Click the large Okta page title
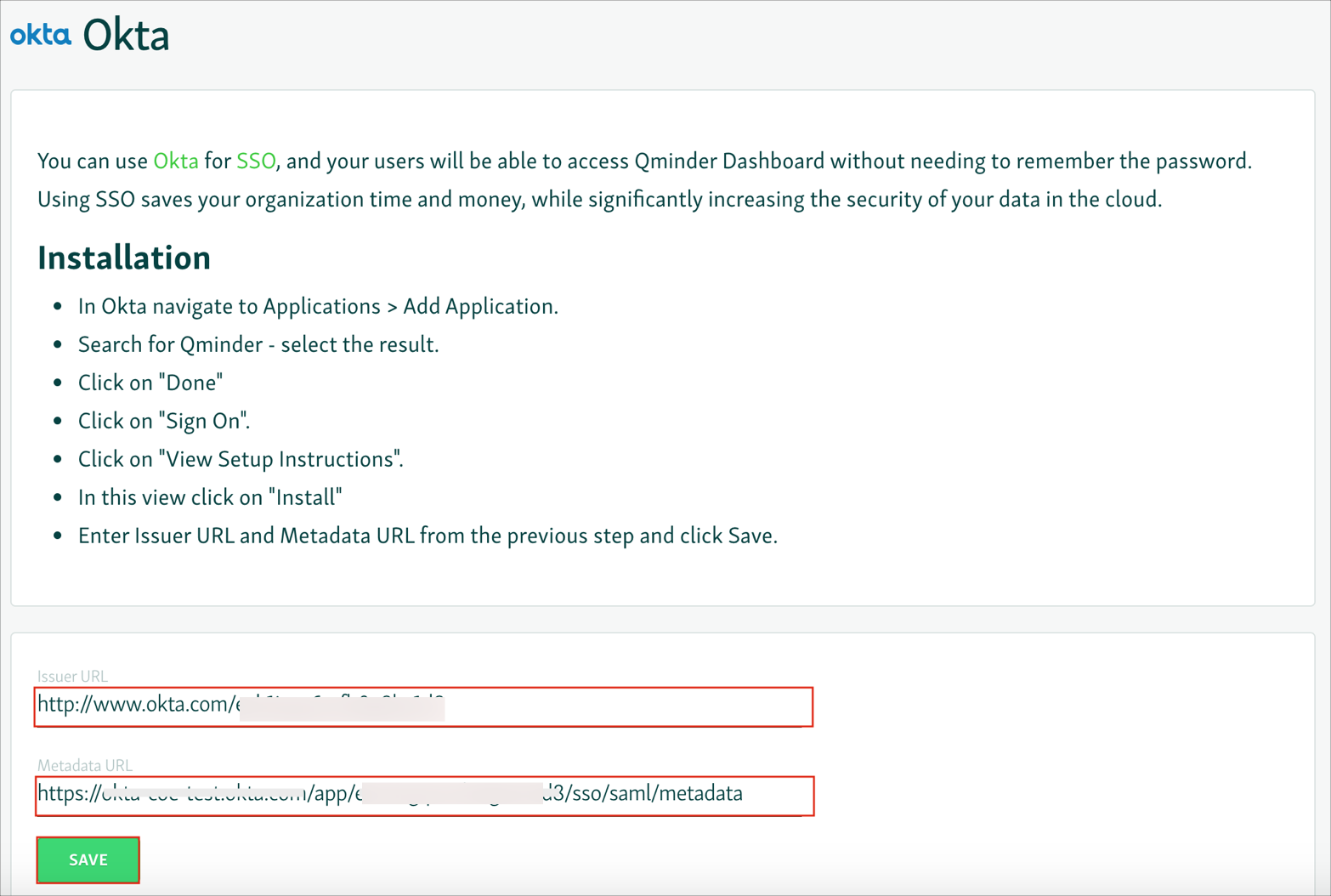The height and width of the screenshot is (896, 1331). click(126, 35)
